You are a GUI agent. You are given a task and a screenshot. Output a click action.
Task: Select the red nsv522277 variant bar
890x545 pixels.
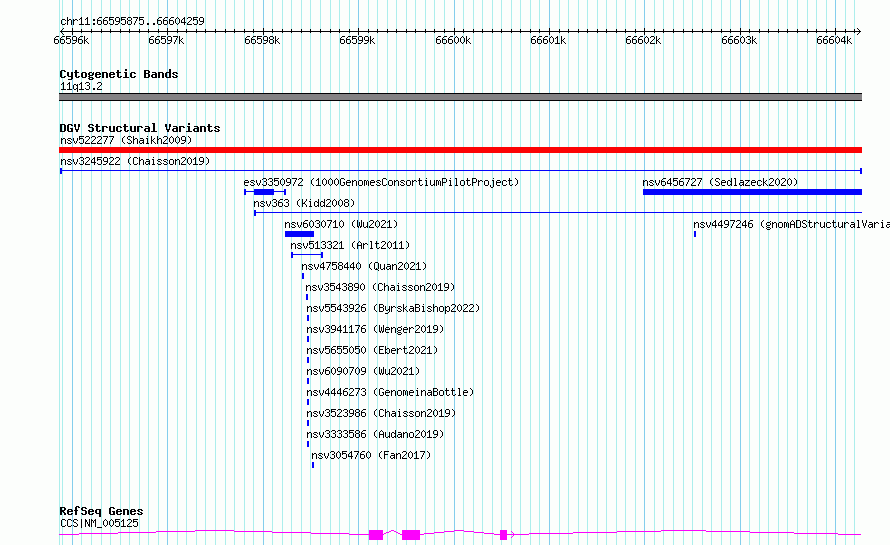click(460, 150)
